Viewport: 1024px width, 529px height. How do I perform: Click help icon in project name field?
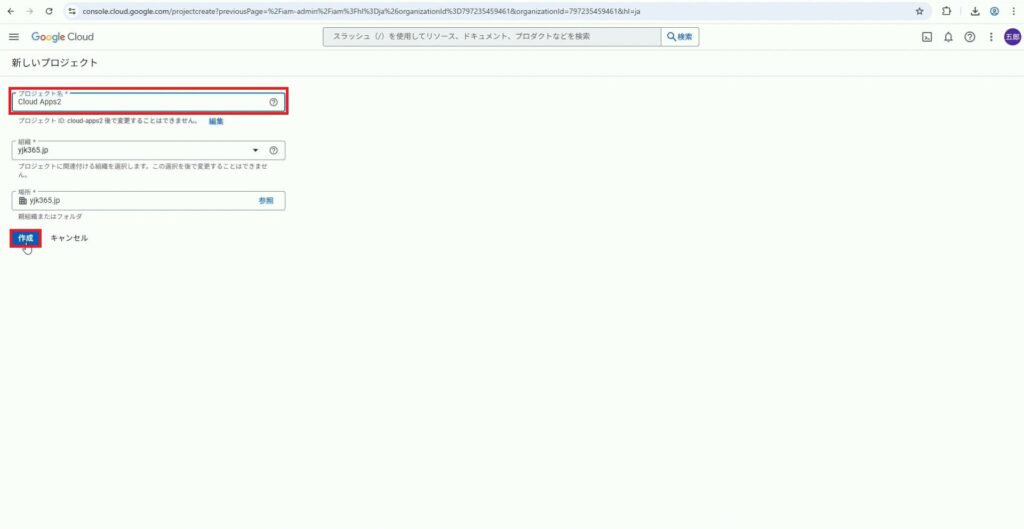[273, 102]
